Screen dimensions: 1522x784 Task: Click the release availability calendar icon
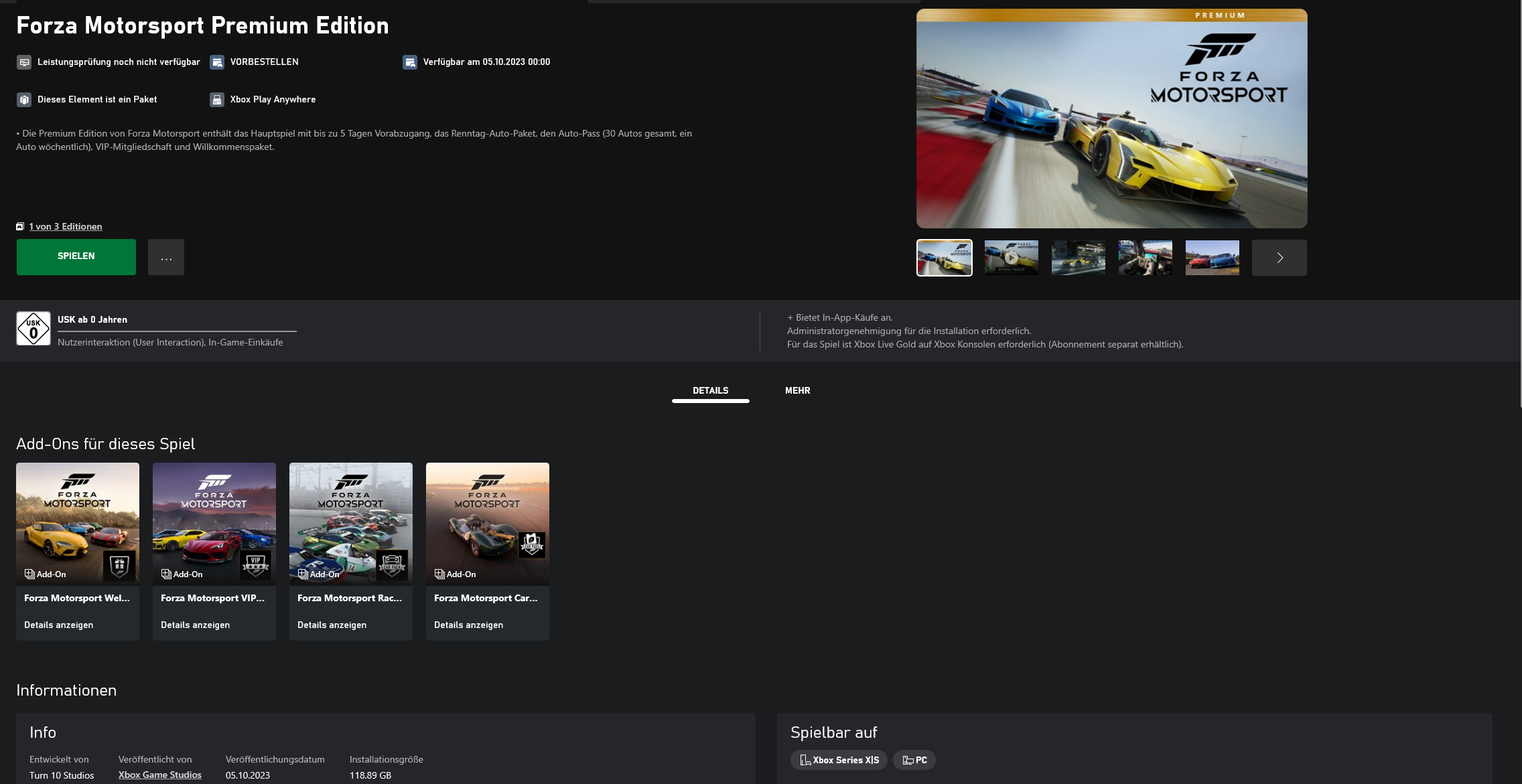(x=410, y=62)
